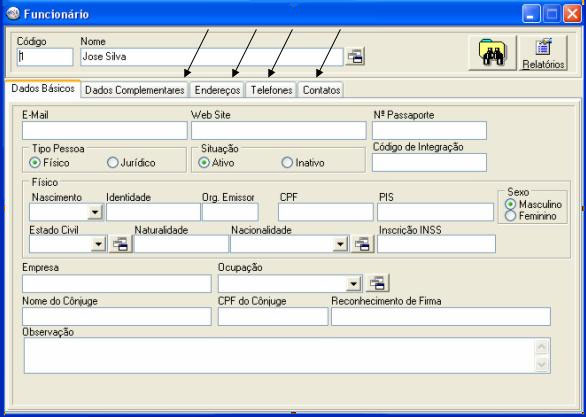Click the Funcionário window title icon

pos(13,14)
